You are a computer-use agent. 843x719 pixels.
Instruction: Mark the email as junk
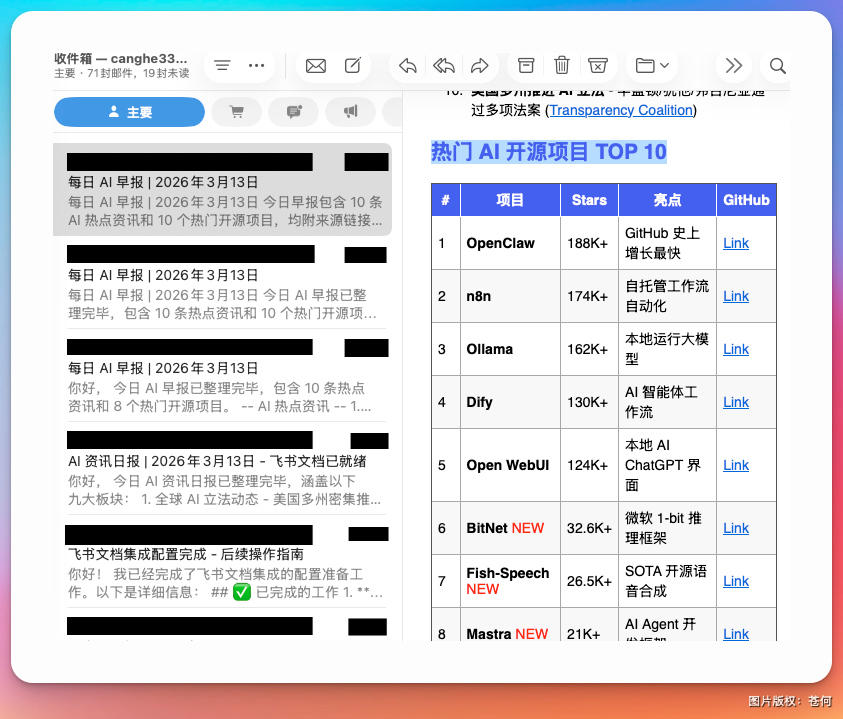(x=598, y=66)
